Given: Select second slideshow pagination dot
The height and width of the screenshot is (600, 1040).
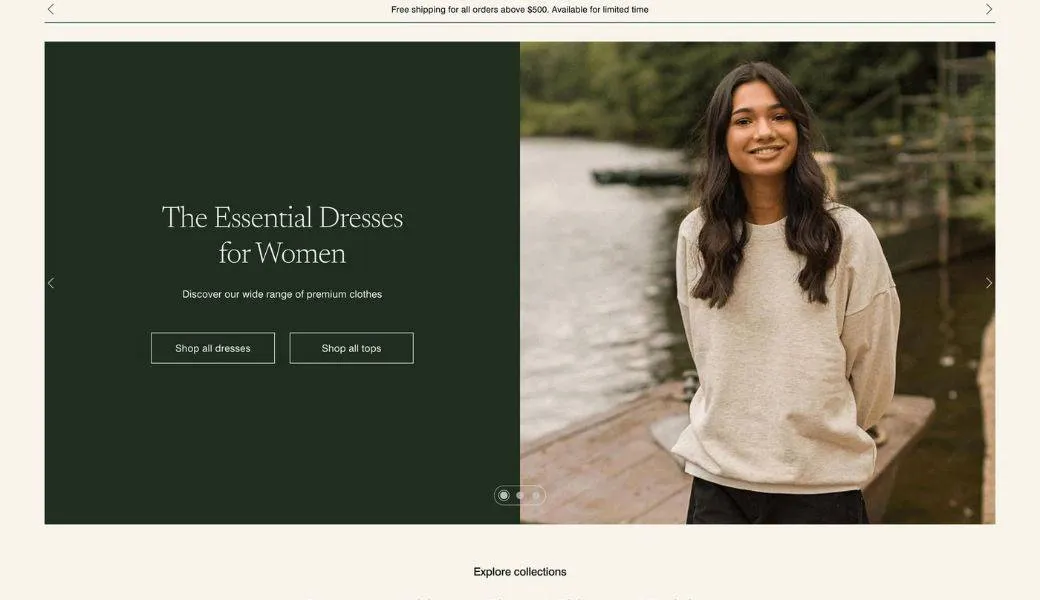Looking at the screenshot, I should click(x=520, y=495).
